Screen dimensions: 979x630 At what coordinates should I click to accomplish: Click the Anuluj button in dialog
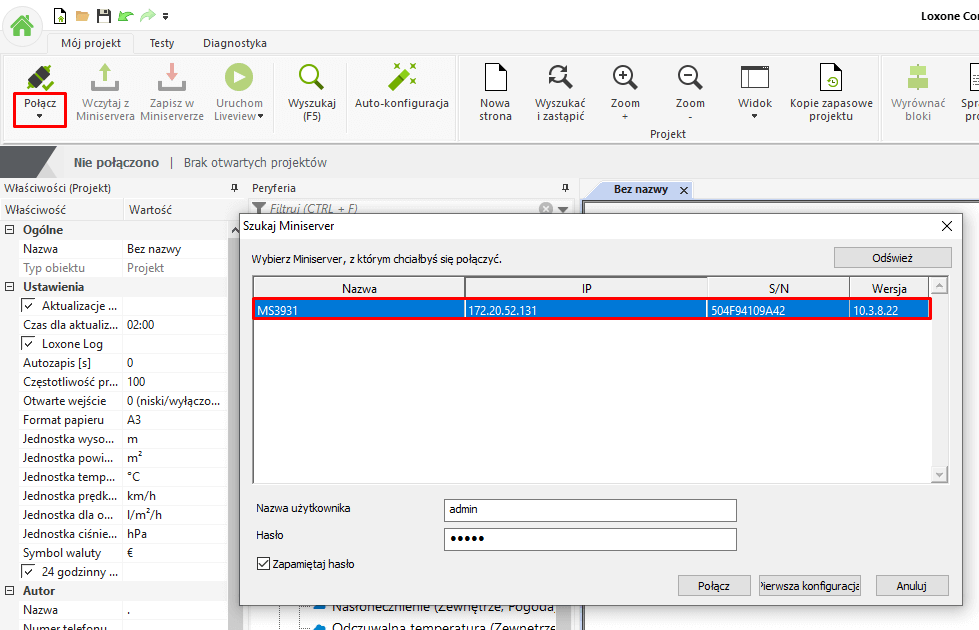[x=911, y=586]
